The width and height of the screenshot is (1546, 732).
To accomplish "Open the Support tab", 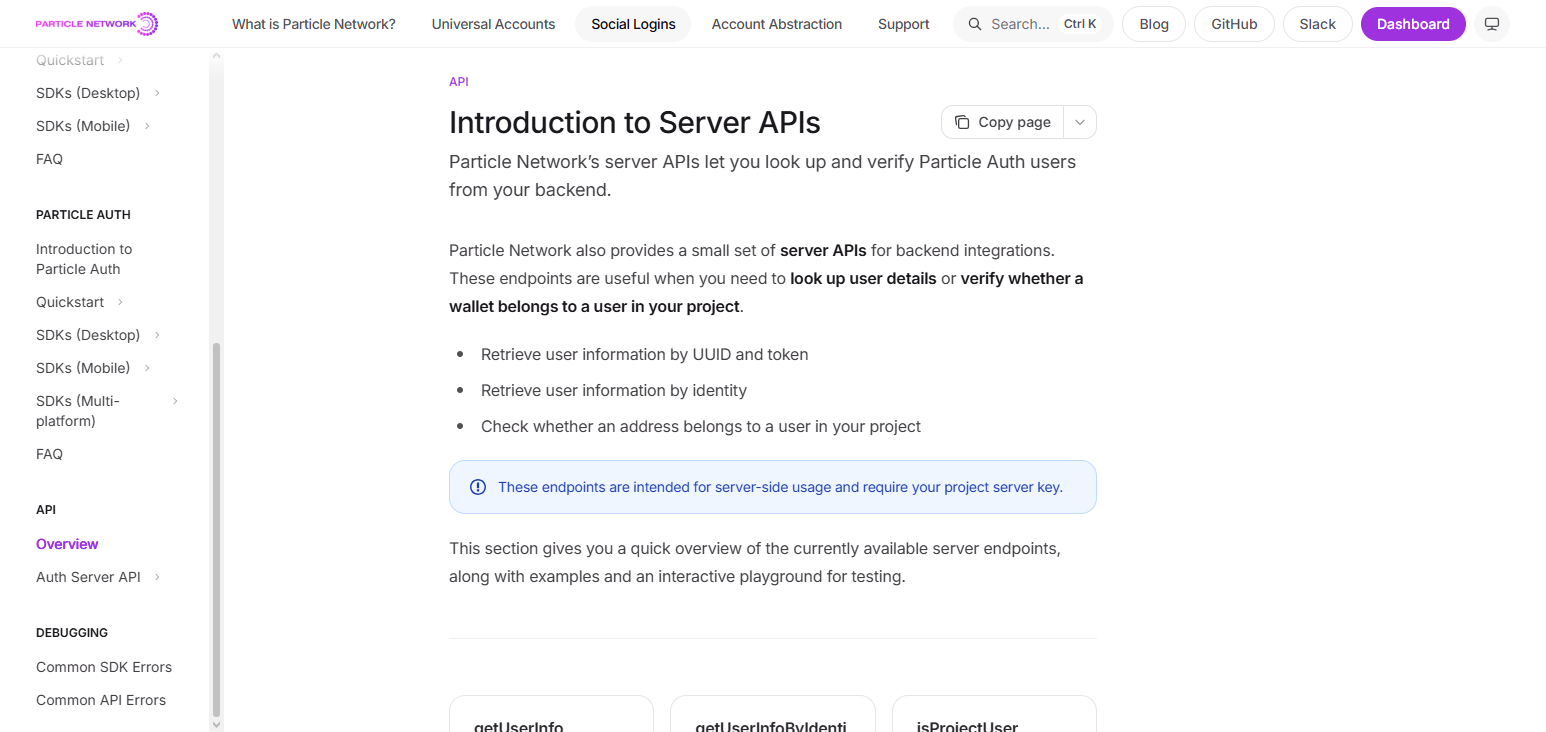I will [904, 24].
